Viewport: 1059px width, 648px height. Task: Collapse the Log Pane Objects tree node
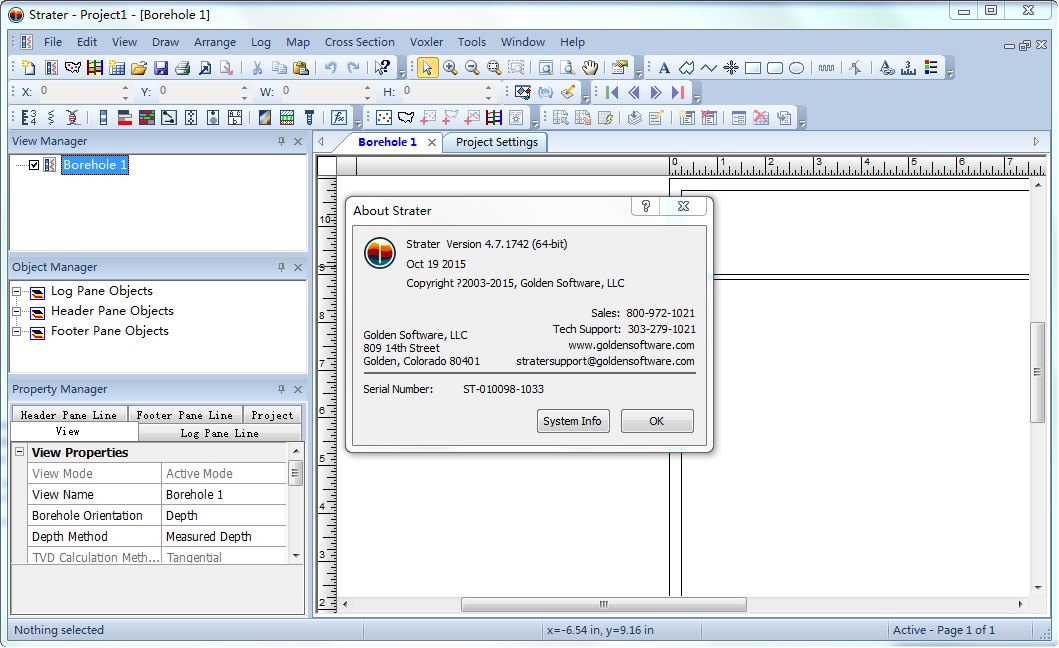(x=17, y=292)
